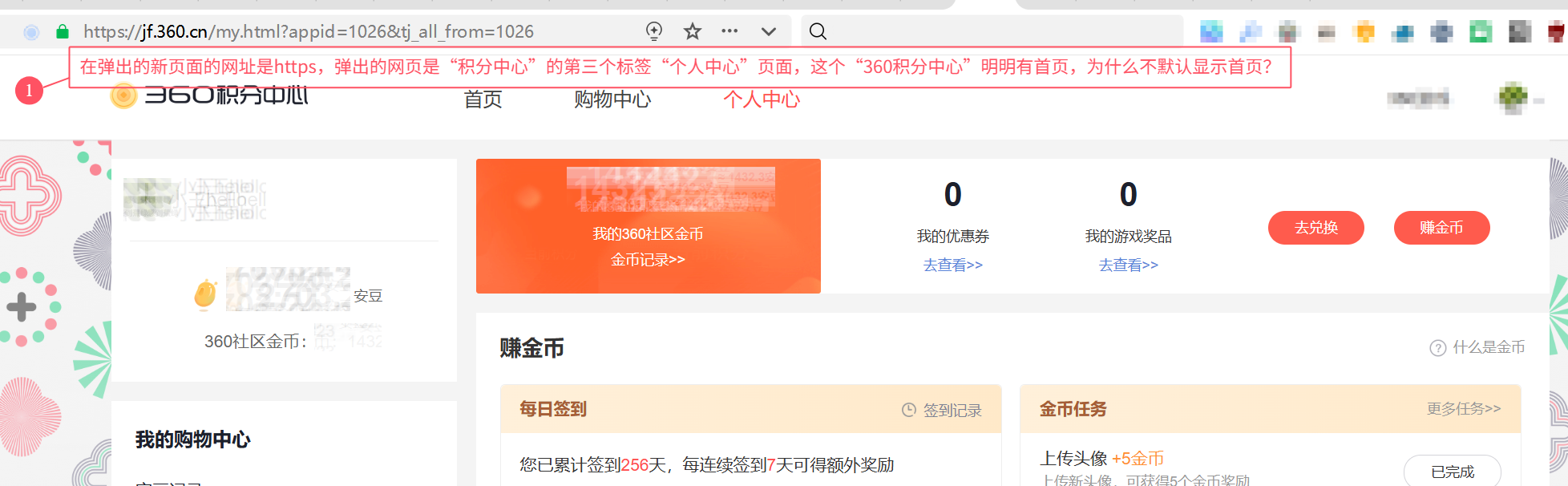The height and width of the screenshot is (486, 1568).
Task: Click the address bar URL jf.360.cn
Action: point(309,31)
